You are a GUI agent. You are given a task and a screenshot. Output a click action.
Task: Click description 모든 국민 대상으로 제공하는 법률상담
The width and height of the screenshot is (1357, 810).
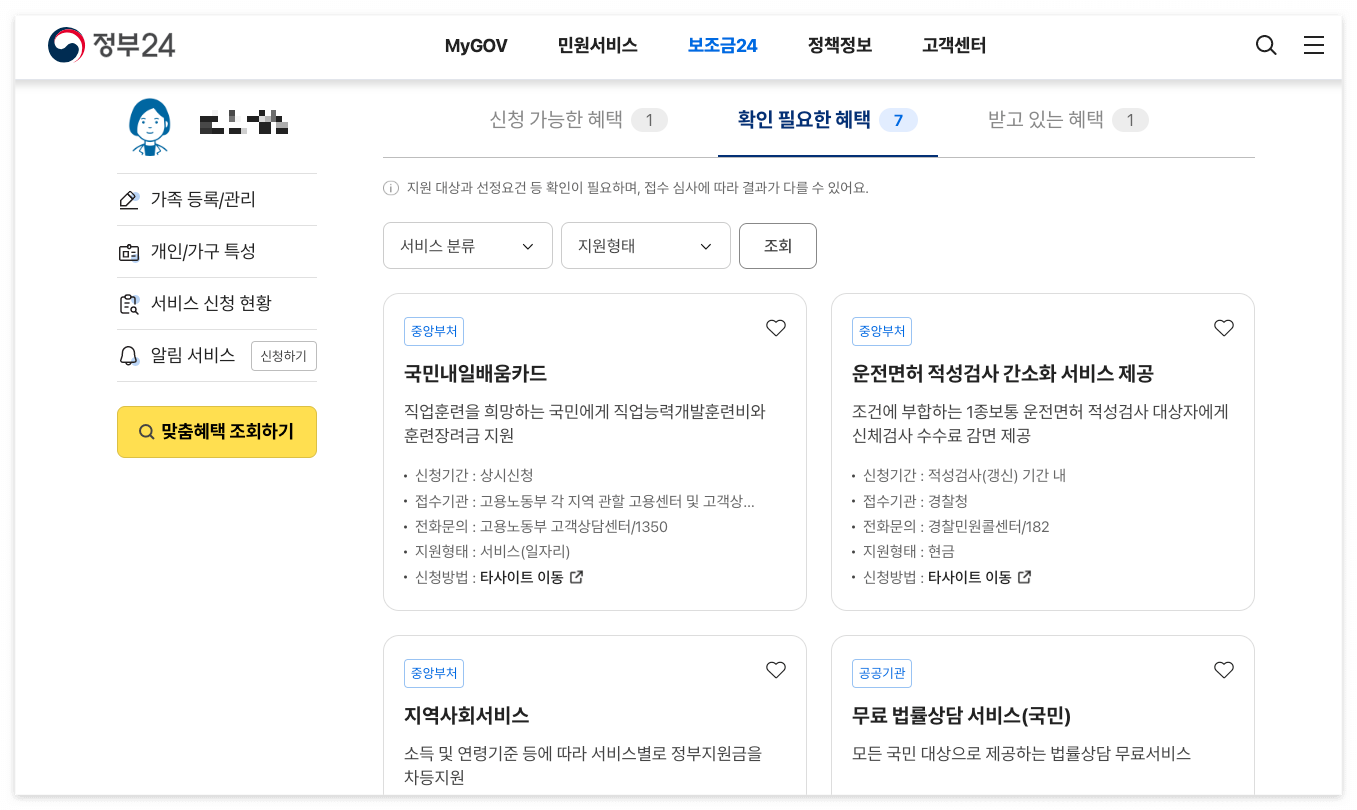1021,753
